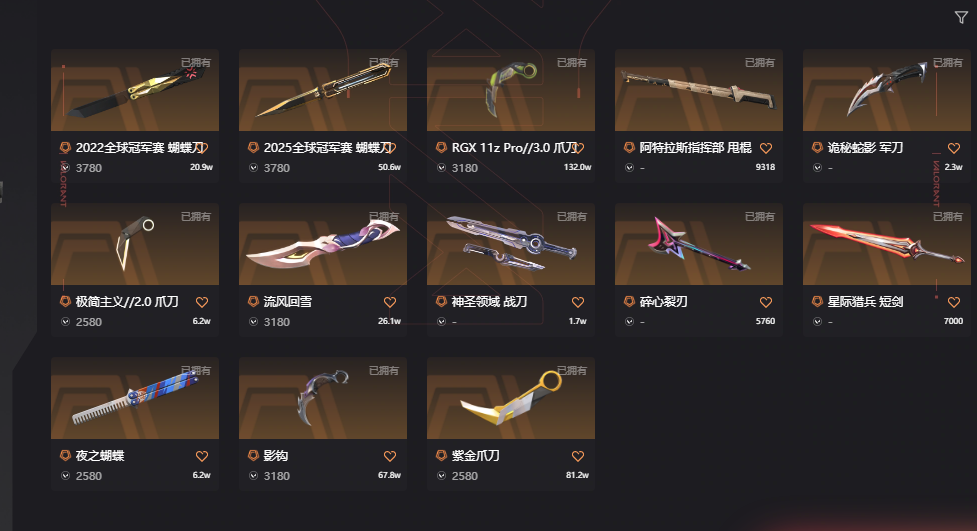This screenshot has height=531, width=977.
Task: Click the heart icon for 影钩
Action: 390,456
